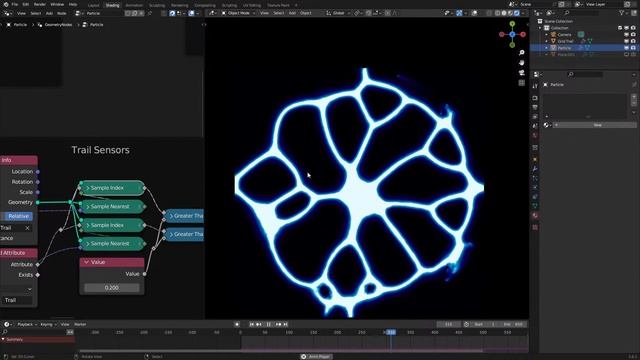640x360 pixels.
Task: Clear the Trail field with its X
Action: click(x=27, y=228)
